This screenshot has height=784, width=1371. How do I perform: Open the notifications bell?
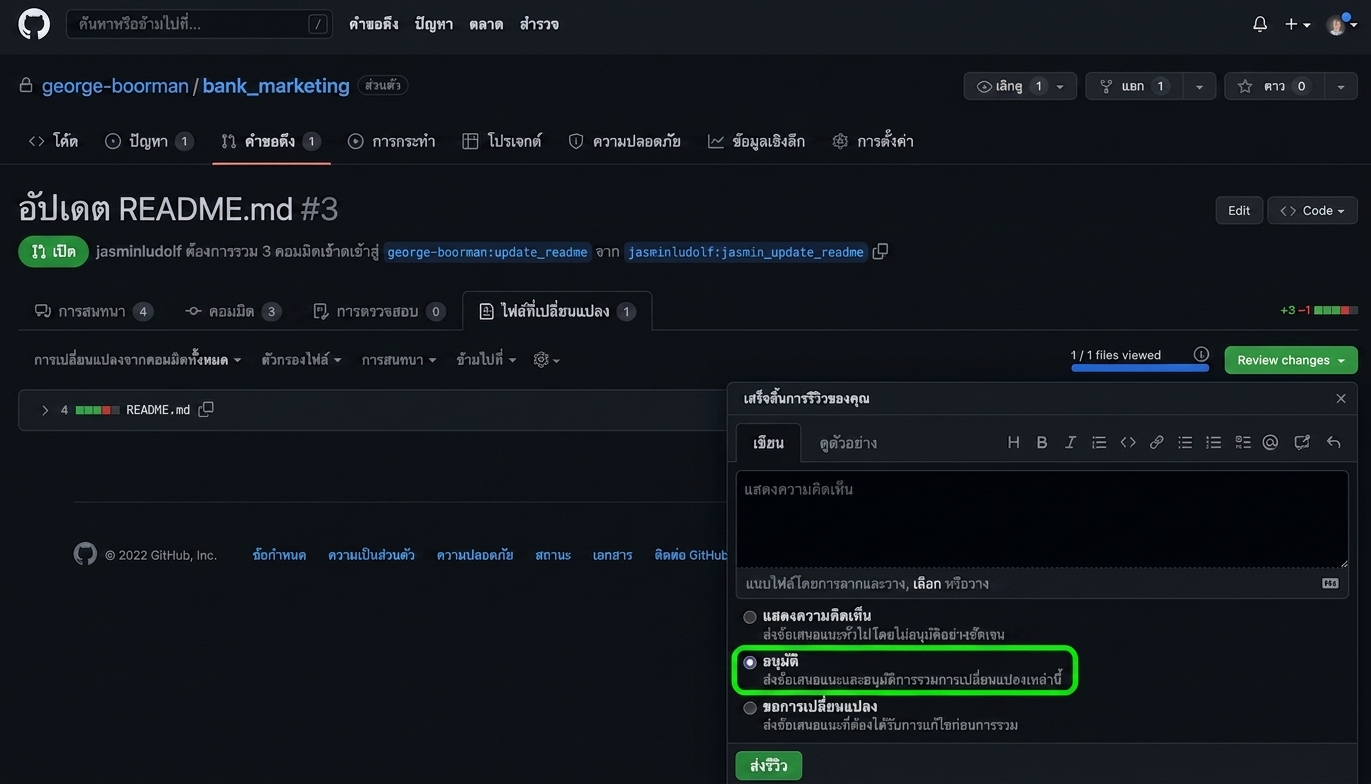[1260, 24]
